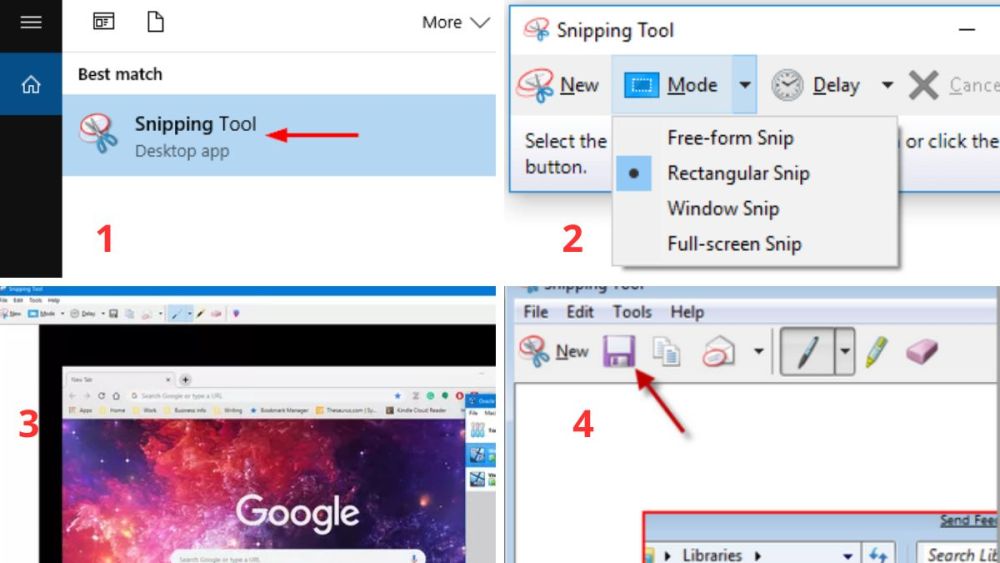The width and height of the screenshot is (1000, 563).
Task: Select the large yellow Highlighter tool
Action: pyautogui.click(x=876, y=351)
